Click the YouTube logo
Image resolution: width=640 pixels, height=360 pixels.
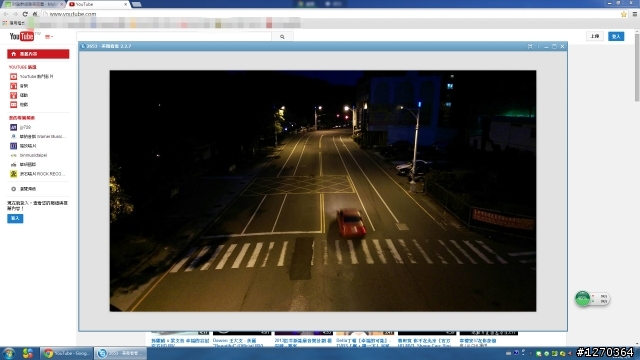[22, 36]
